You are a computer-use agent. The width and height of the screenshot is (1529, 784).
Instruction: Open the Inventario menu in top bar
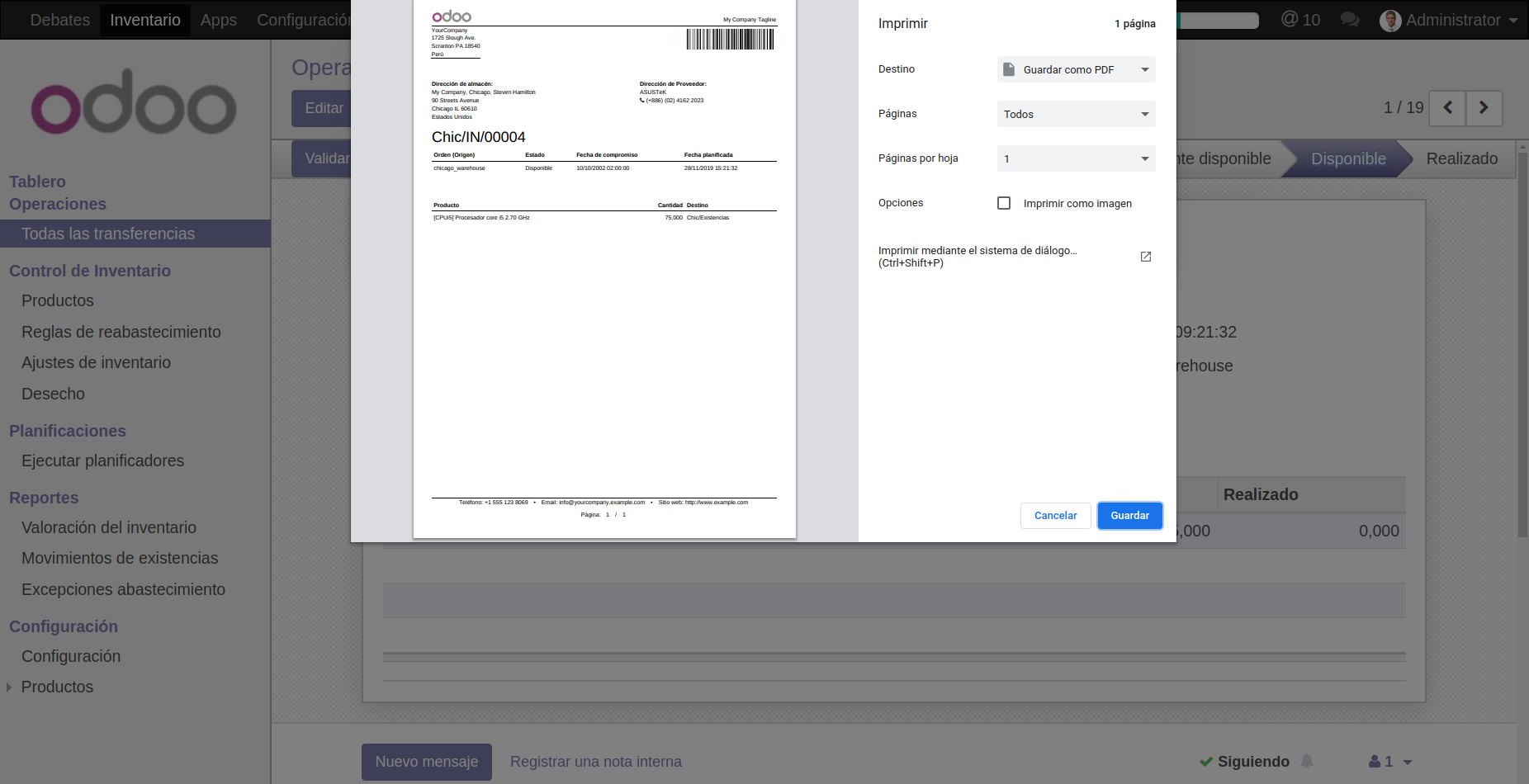[x=144, y=20]
